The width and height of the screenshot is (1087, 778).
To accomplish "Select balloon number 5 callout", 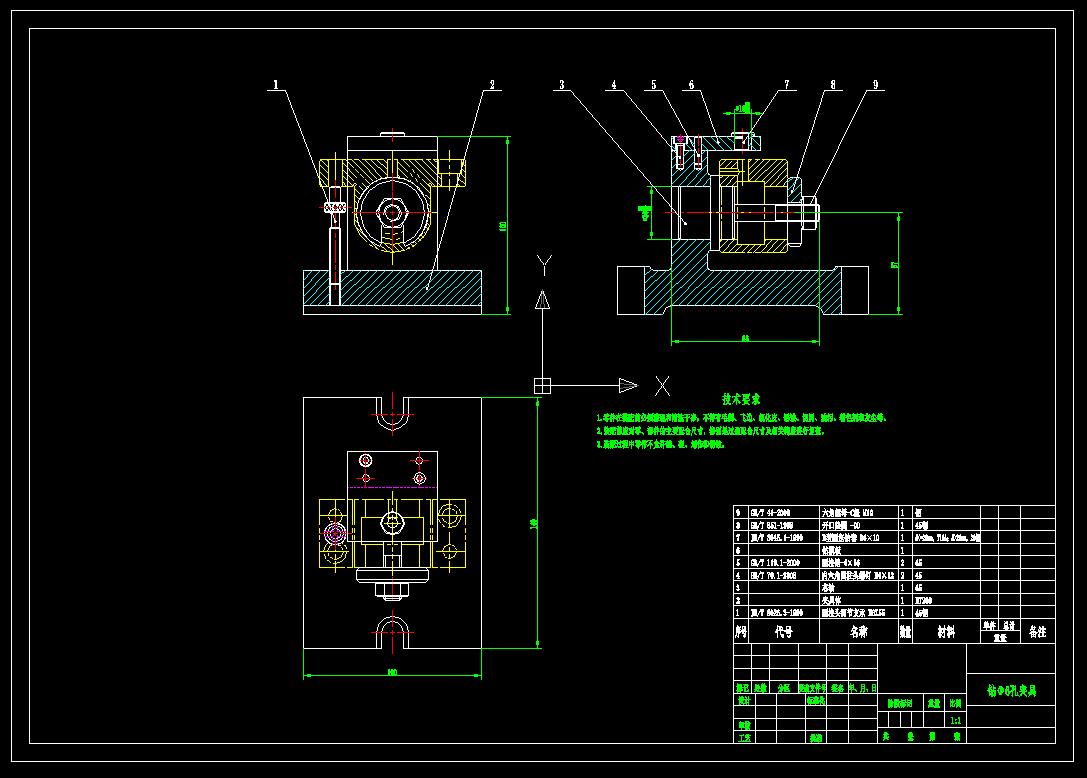I will pyautogui.click(x=653, y=85).
